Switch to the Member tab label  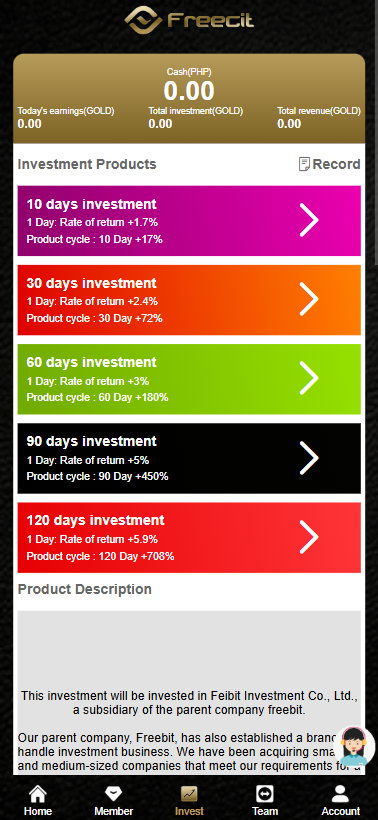click(x=113, y=811)
